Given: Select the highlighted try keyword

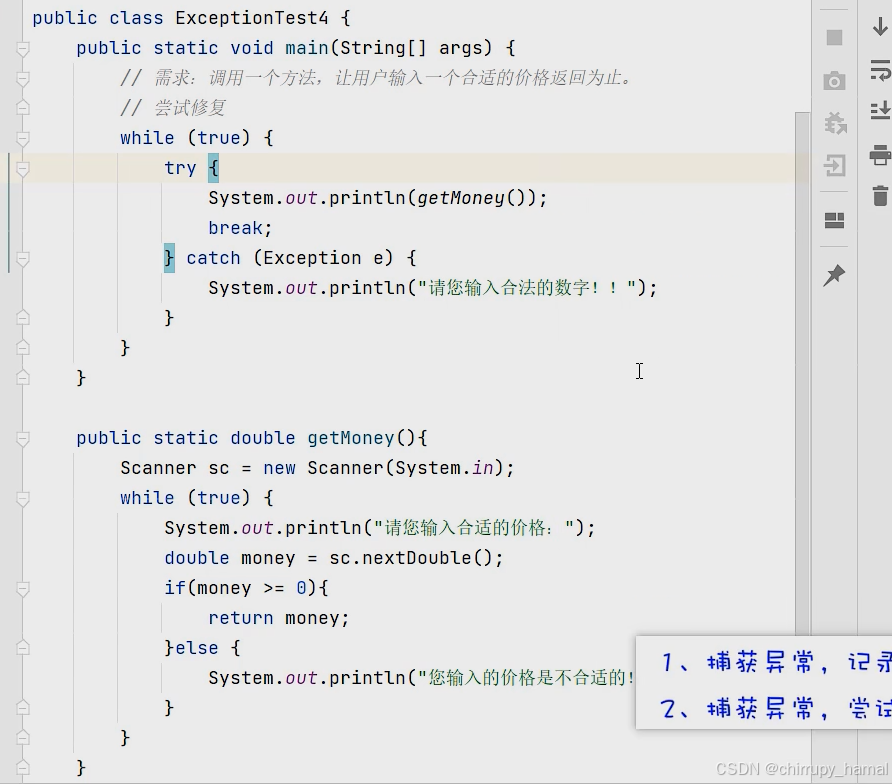Looking at the screenshot, I should pos(180,167).
